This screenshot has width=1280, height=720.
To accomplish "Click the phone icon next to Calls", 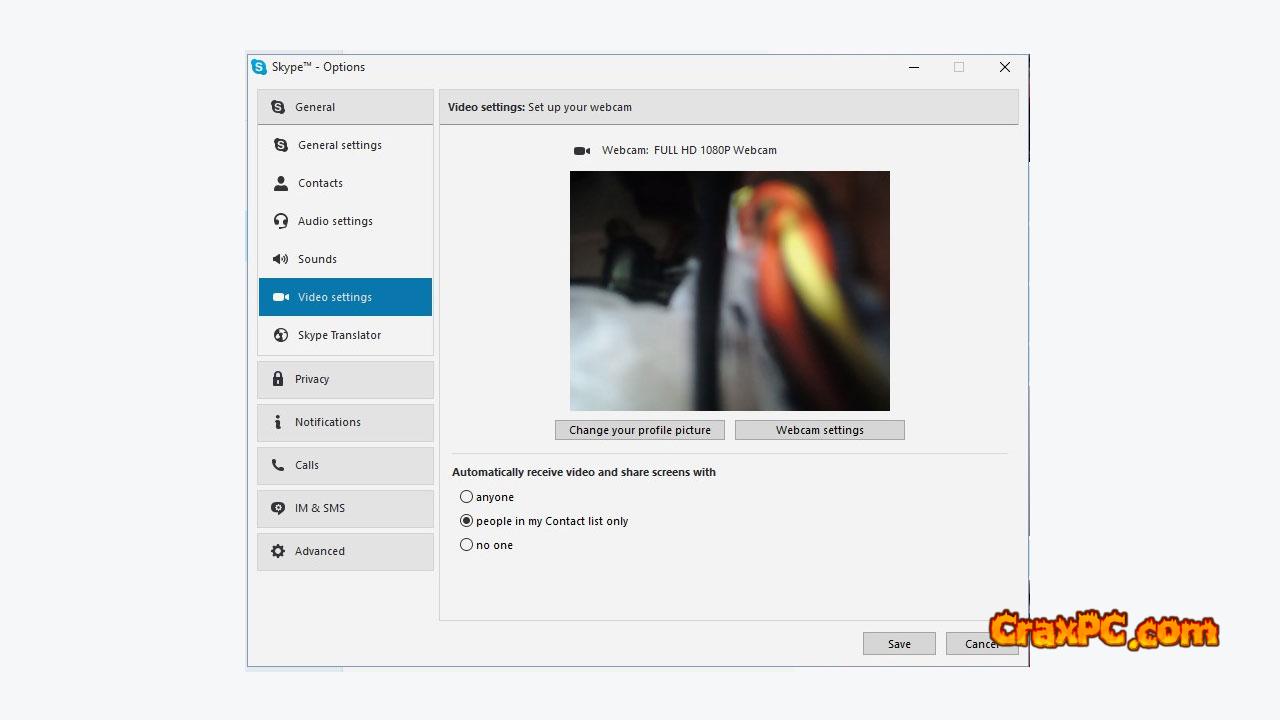I will tap(278, 465).
